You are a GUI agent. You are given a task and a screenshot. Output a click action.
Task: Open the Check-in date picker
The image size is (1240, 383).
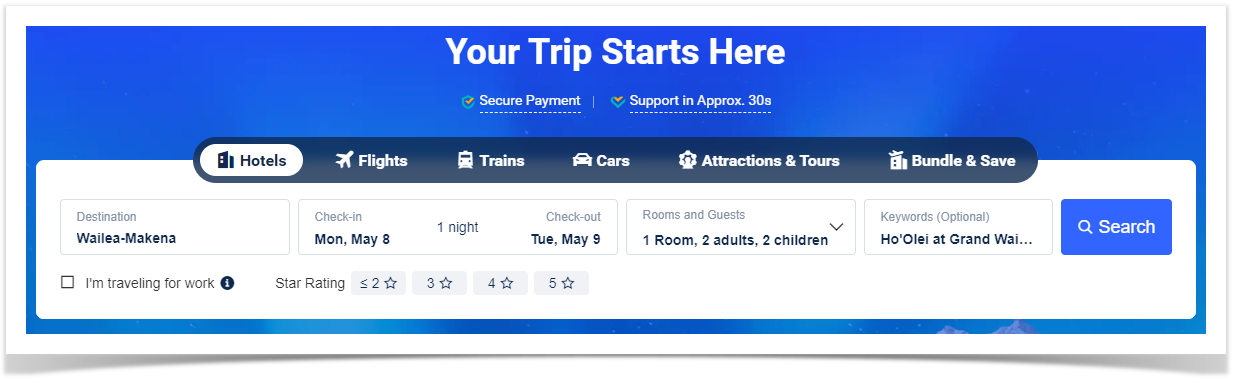[x=352, y=228]
